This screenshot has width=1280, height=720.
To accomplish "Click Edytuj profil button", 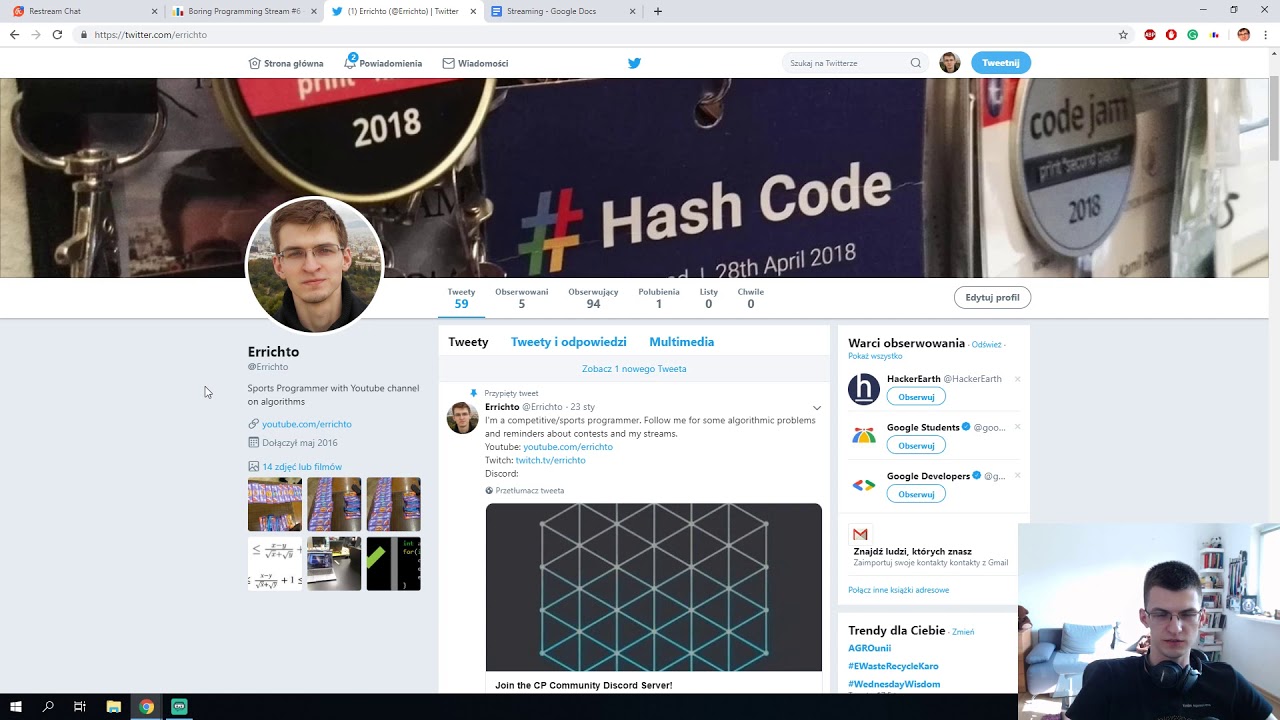I will [992, 297].
